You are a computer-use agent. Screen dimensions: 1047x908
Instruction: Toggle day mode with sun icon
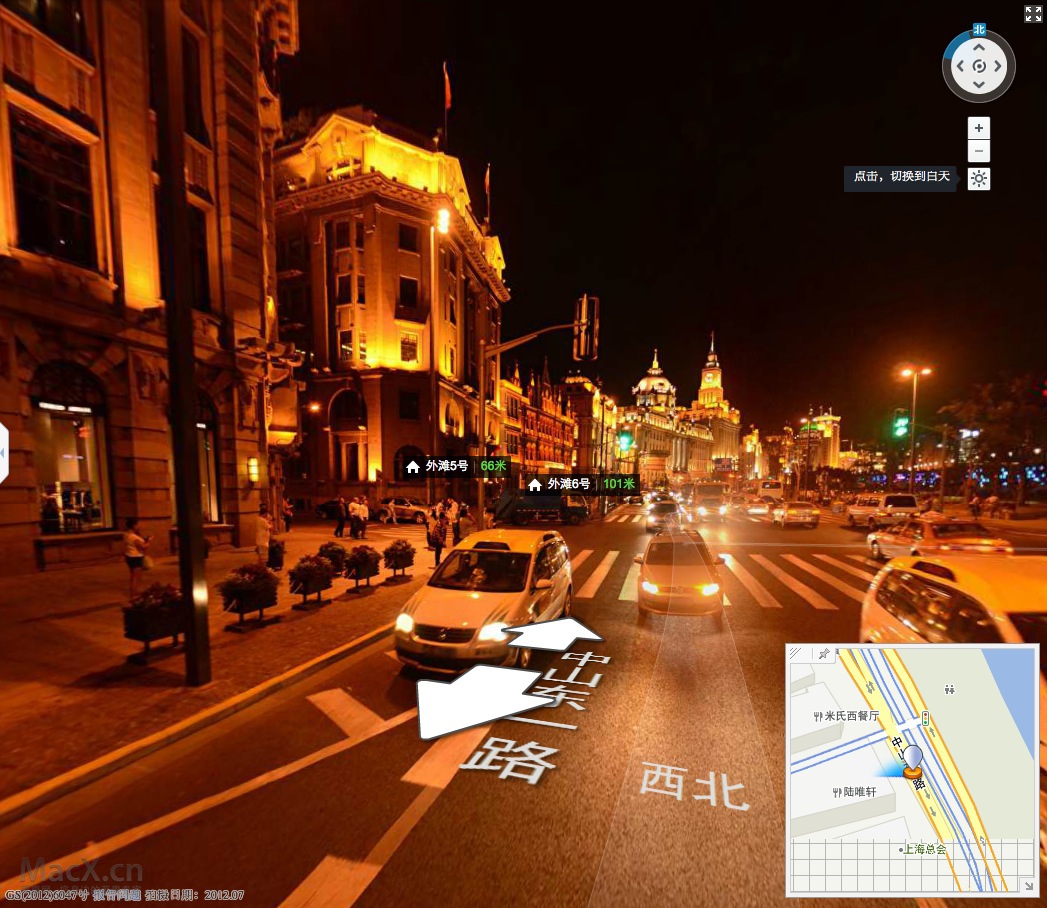[x=979, y=179]
